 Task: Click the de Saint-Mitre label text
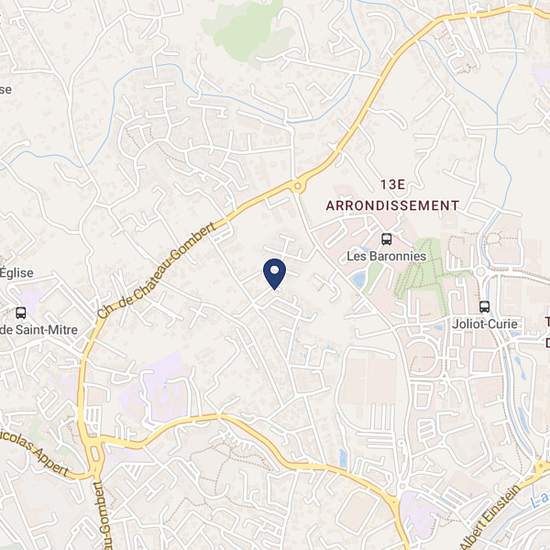(x=39, y=330)
